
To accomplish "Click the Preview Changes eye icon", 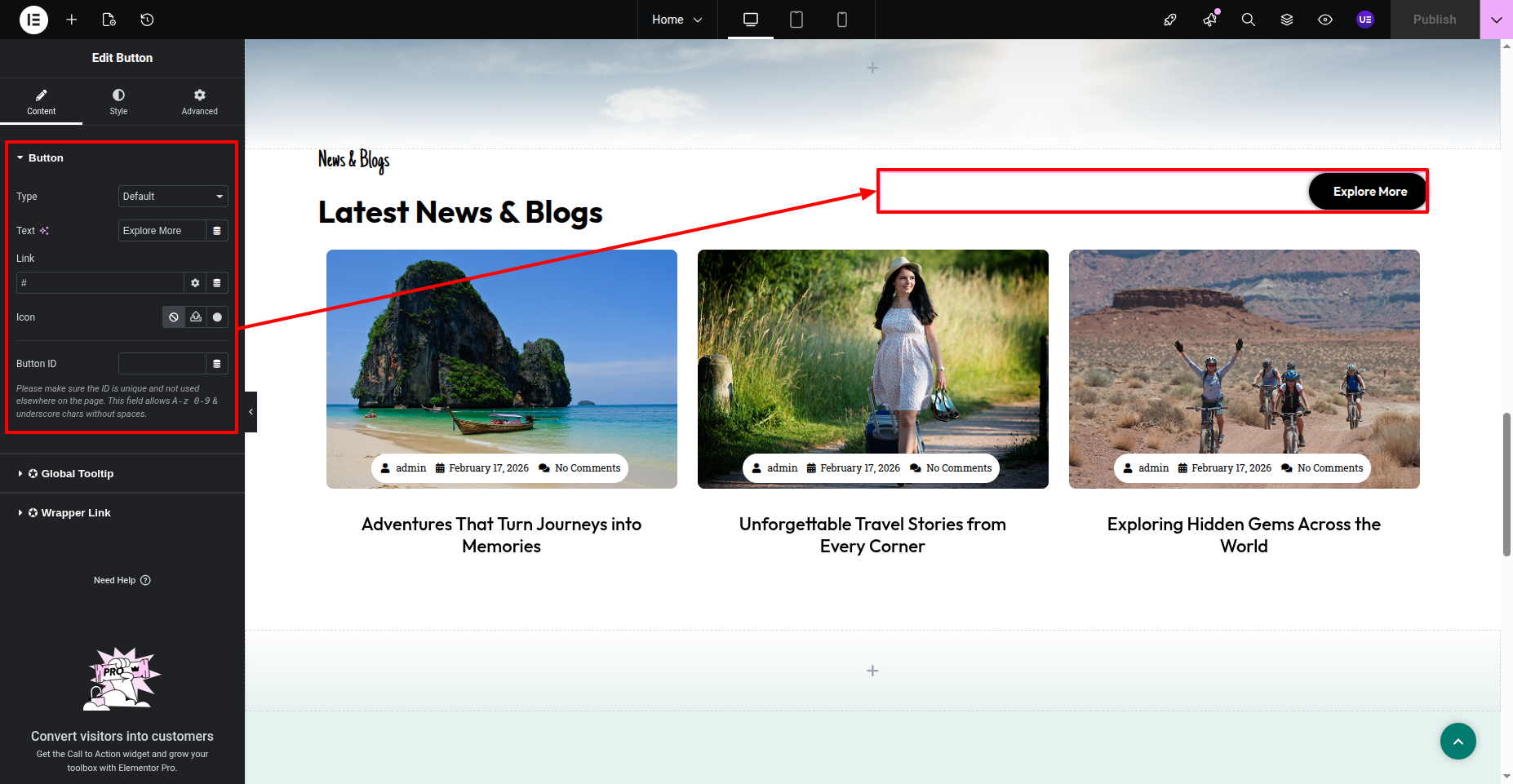I will (1325, 20).
